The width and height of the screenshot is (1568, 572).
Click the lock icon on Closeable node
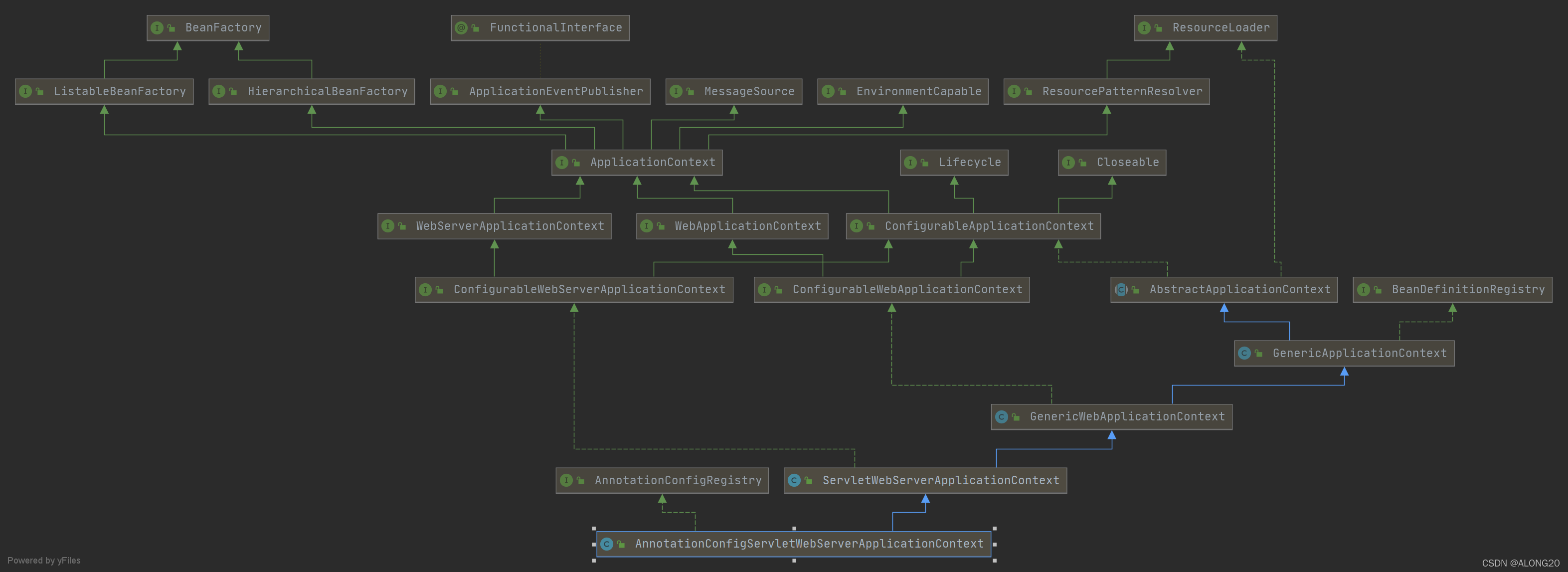(x=1083, y=163)
